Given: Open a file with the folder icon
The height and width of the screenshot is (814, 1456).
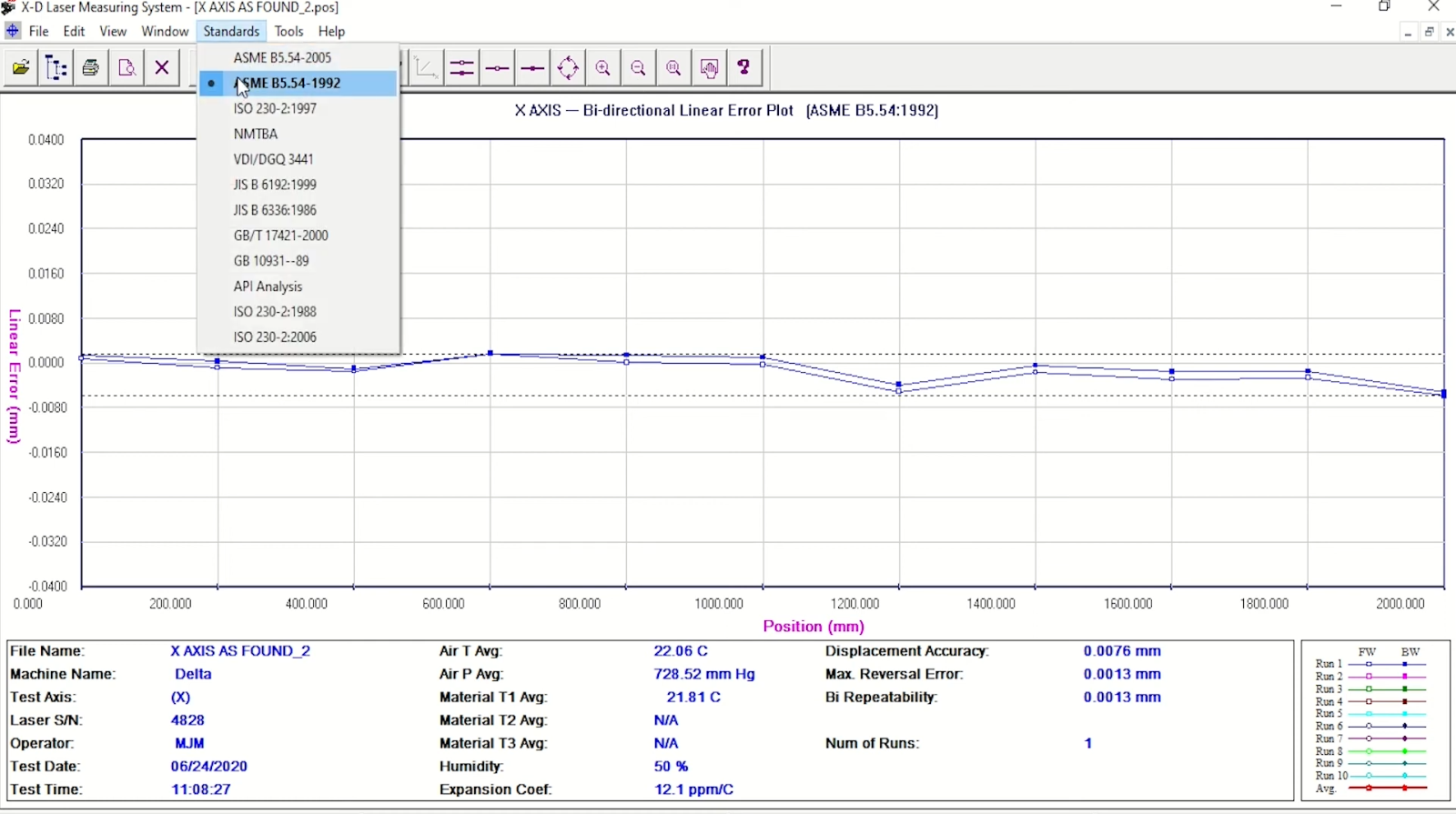Looking at the screenshot, I should (21, 67).
